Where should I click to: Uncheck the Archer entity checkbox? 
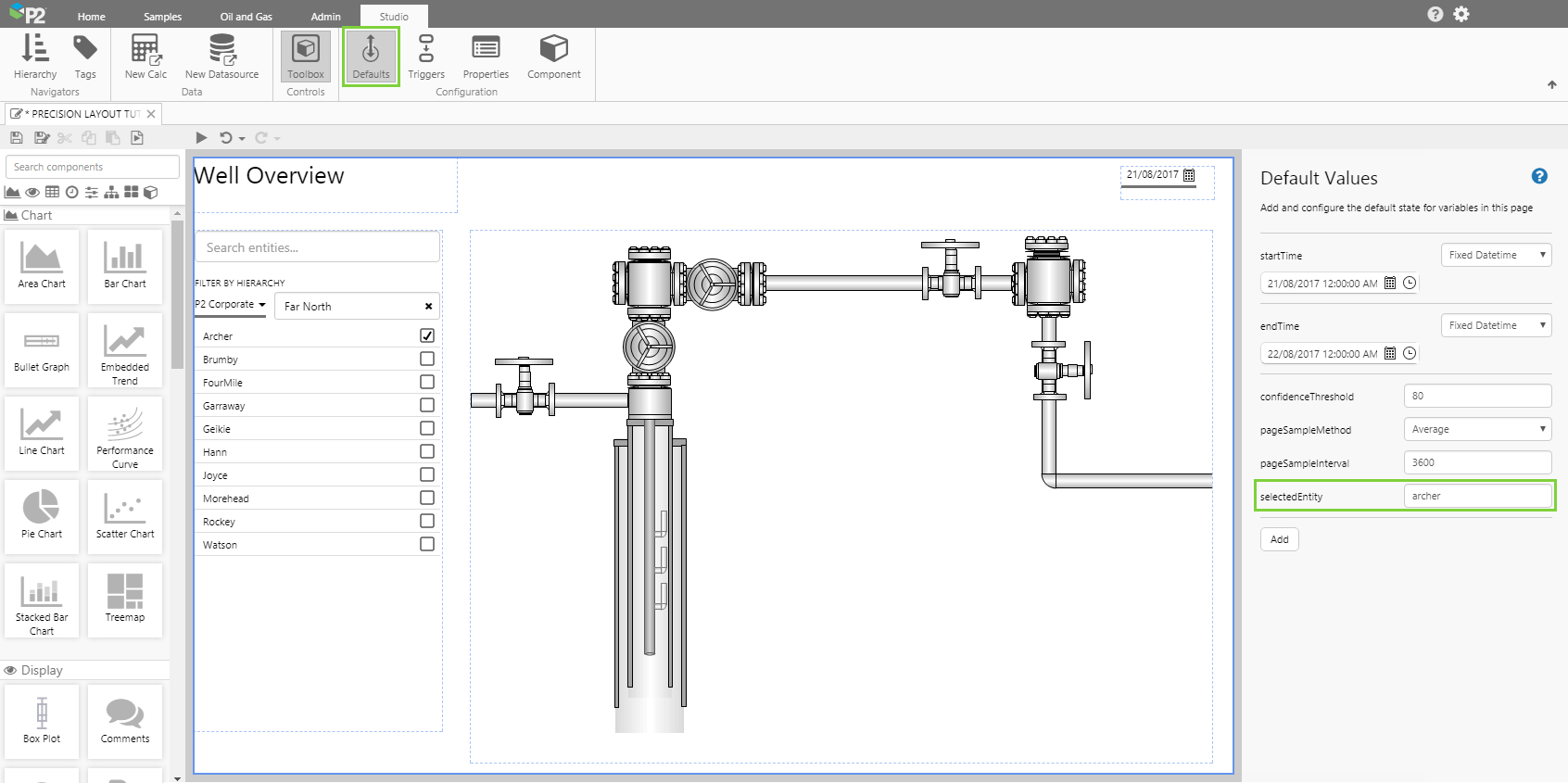[x=427, y=335]
